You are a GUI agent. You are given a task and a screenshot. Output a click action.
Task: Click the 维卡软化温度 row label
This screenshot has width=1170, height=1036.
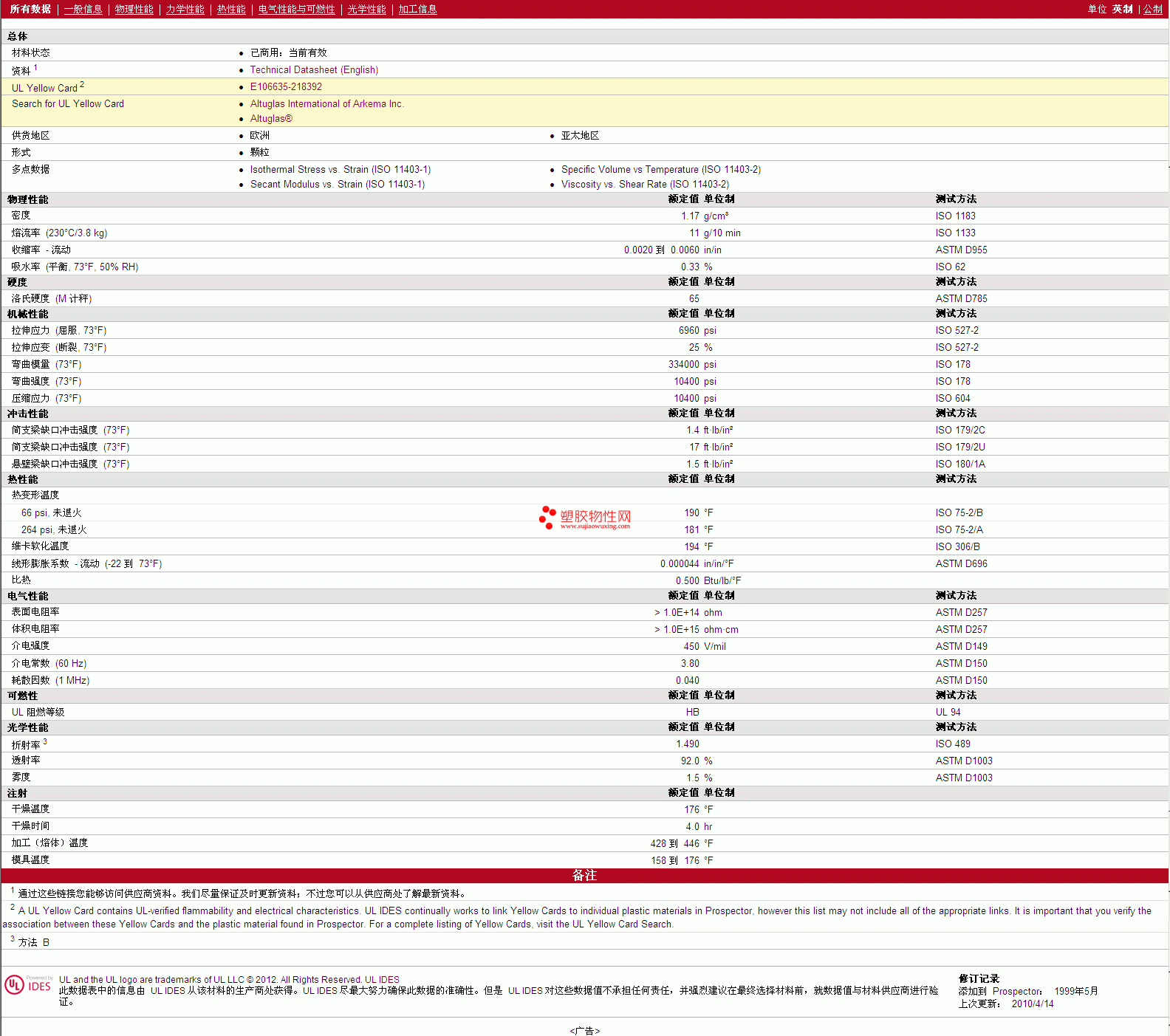coord(40,546)
